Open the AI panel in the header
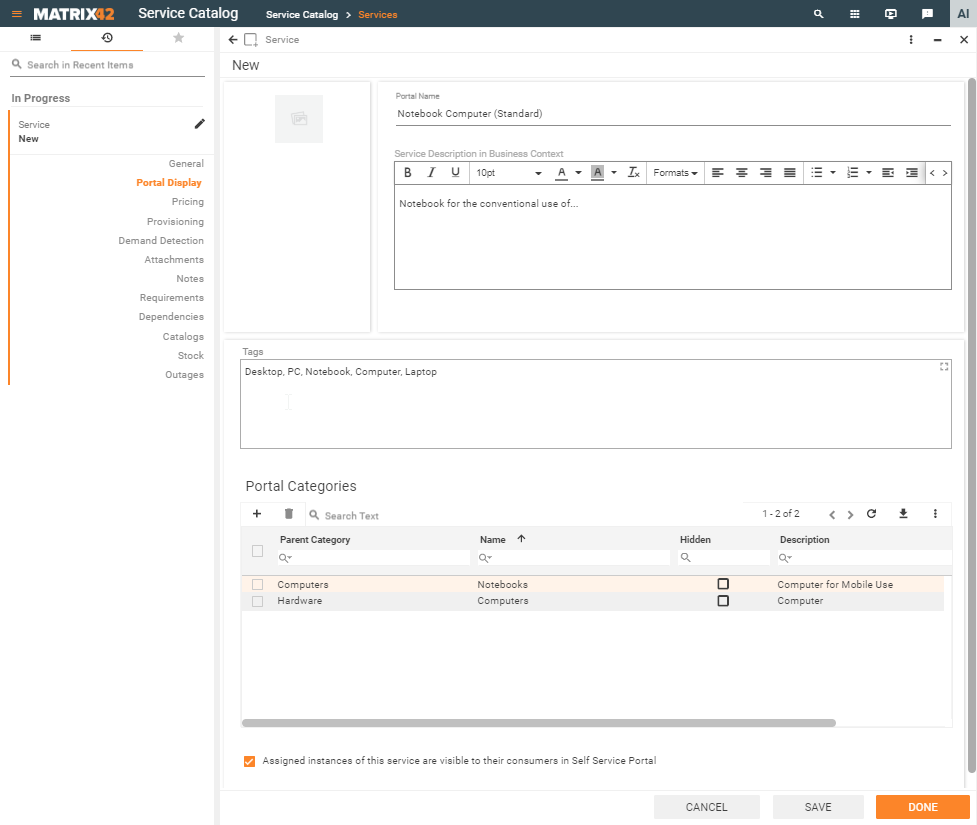Viewport: 977px width, 825px height. (x=961, y=13)
